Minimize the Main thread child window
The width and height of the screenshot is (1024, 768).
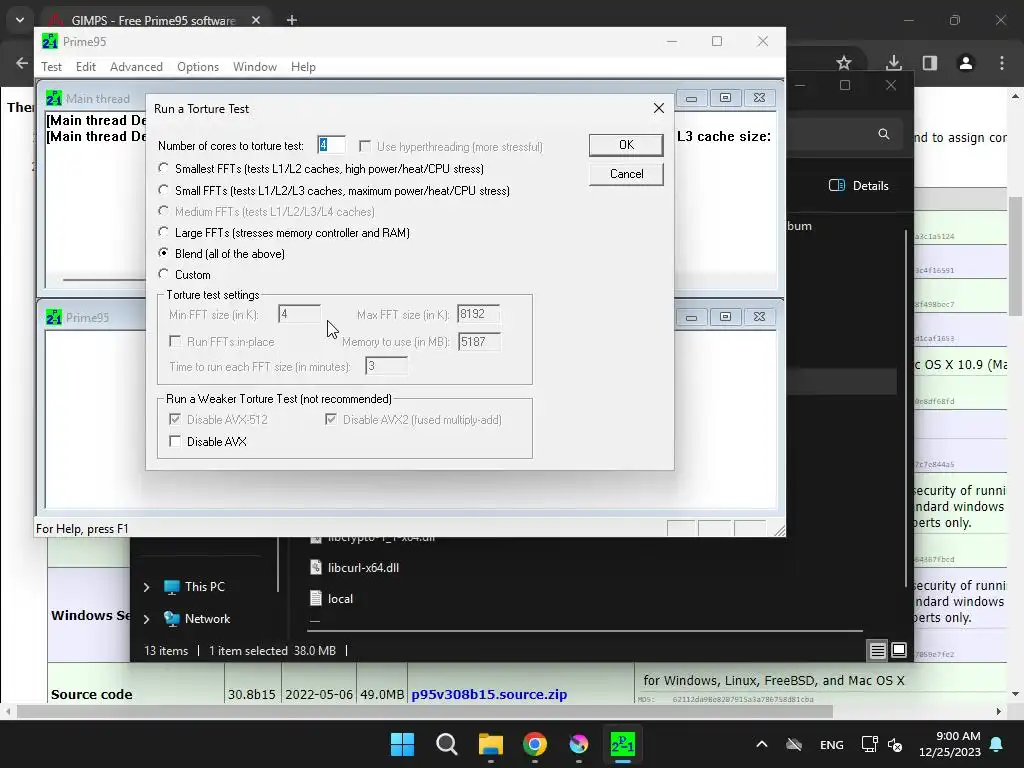click(x=692, y=98)
